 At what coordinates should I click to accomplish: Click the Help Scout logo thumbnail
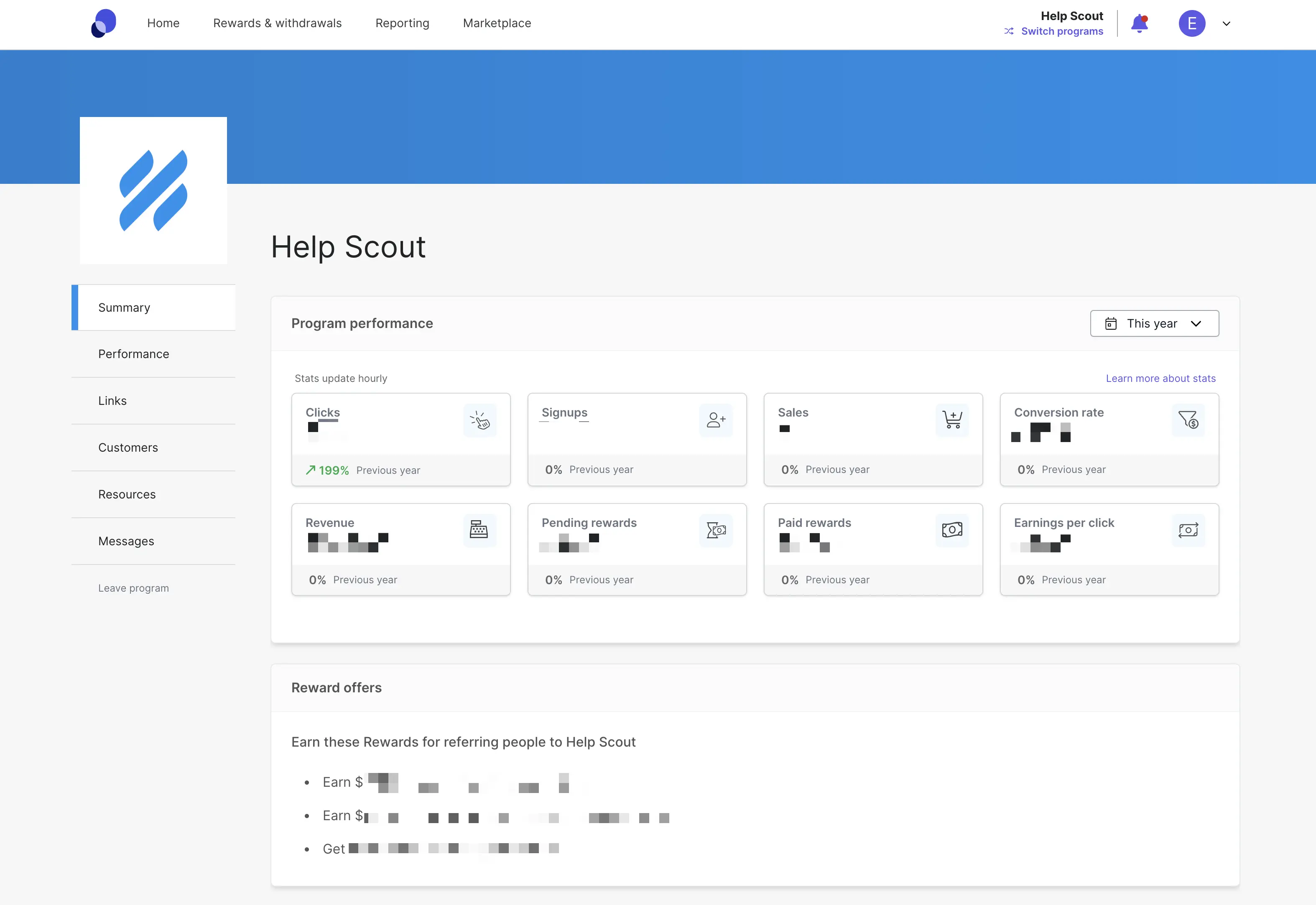153,190
